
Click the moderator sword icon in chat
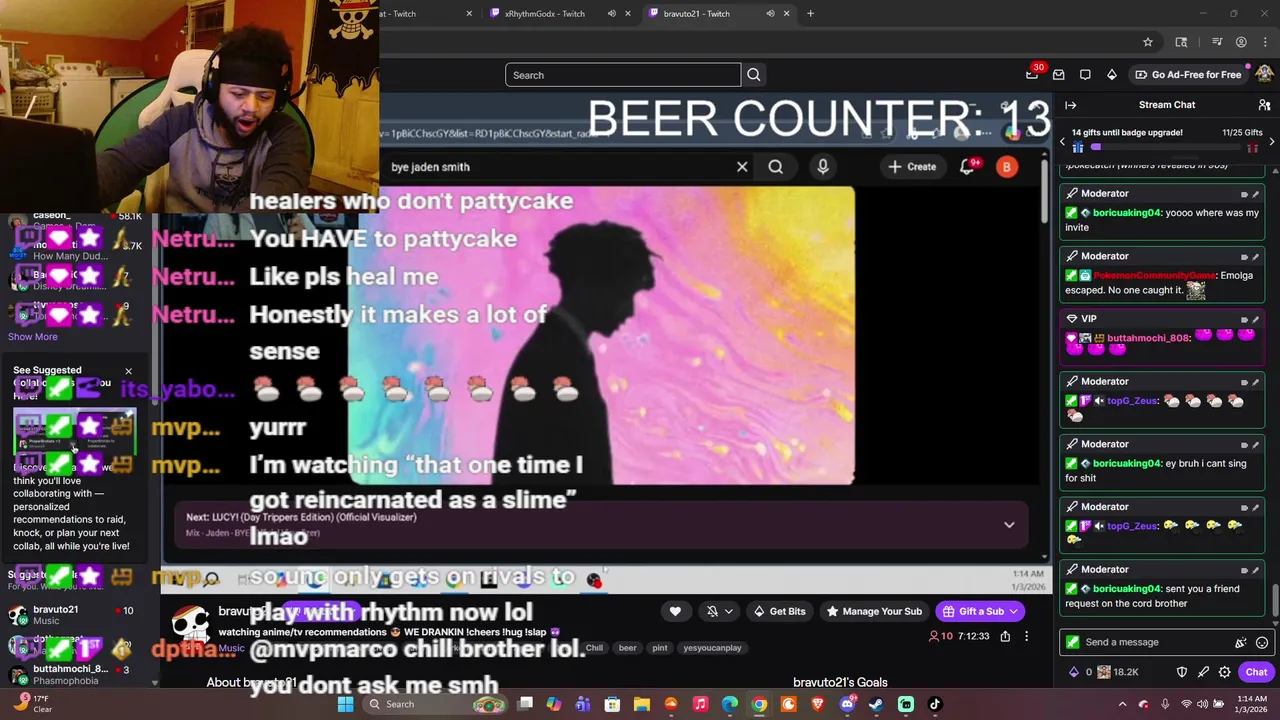[1203, 672]
